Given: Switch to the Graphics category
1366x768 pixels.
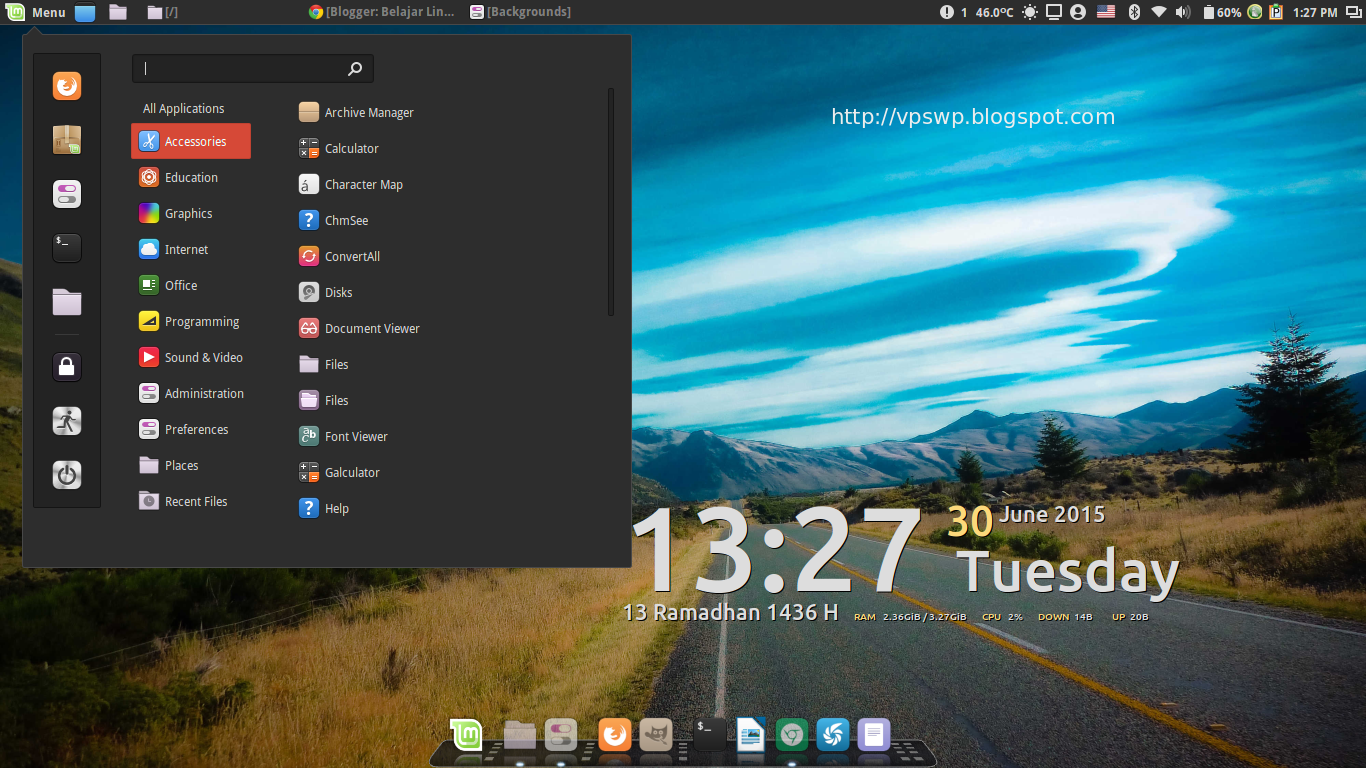Looking at the screenshot, I should [x=190, y=213].
